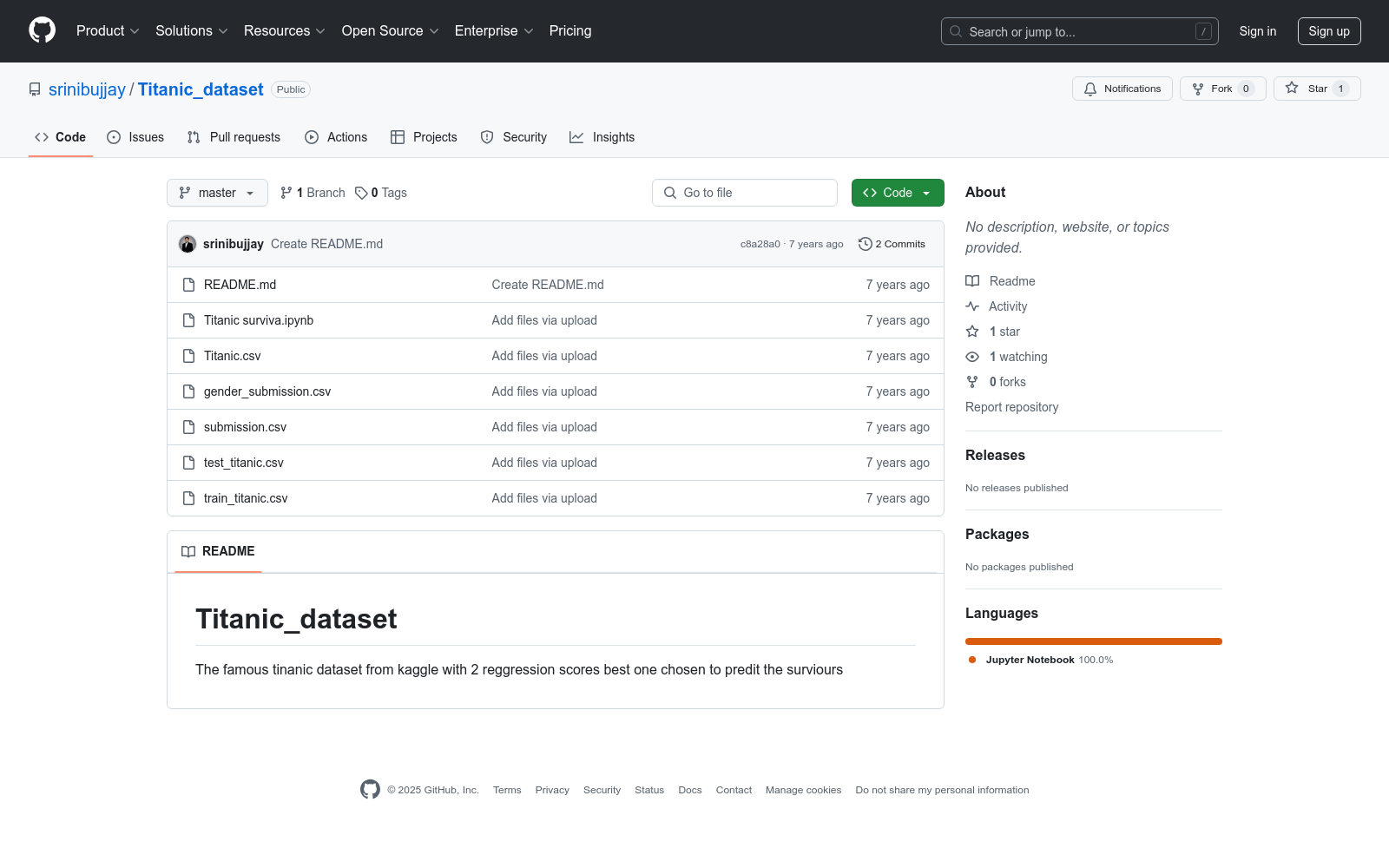Switch to the Actions tab
The width and height of the screenshot is (1389, 868).
[336, 137]
